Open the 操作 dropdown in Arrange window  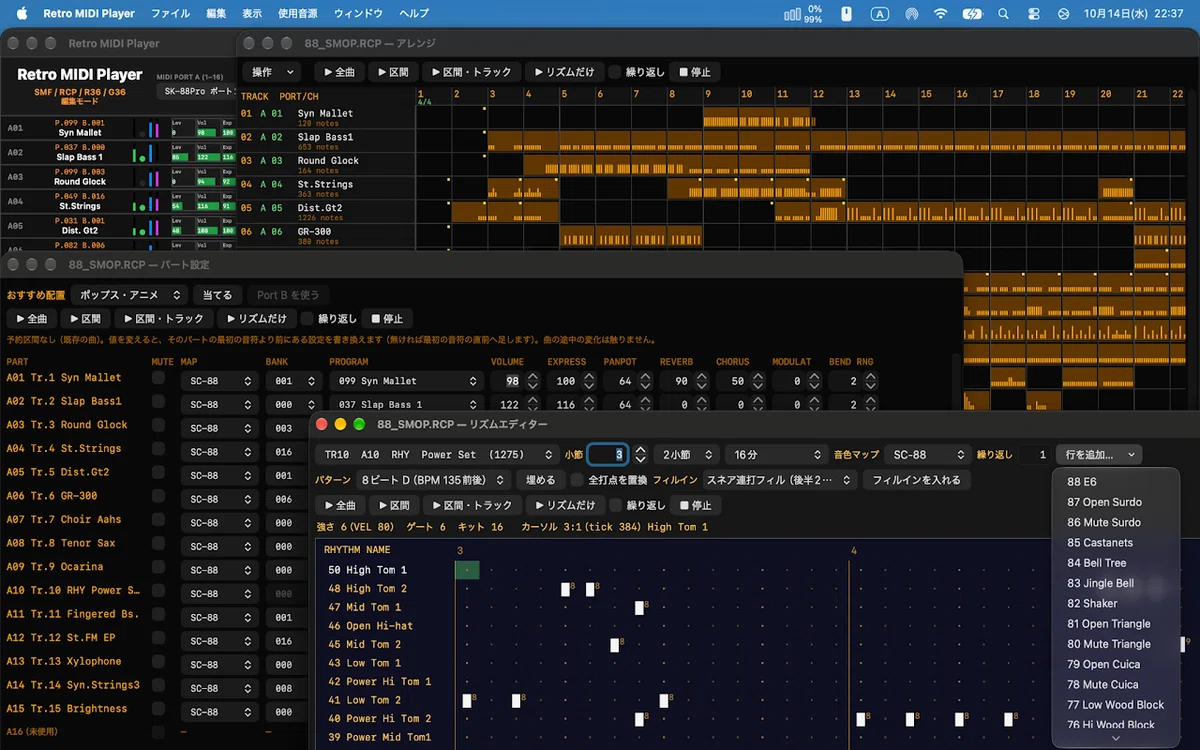tap(273, 72)
